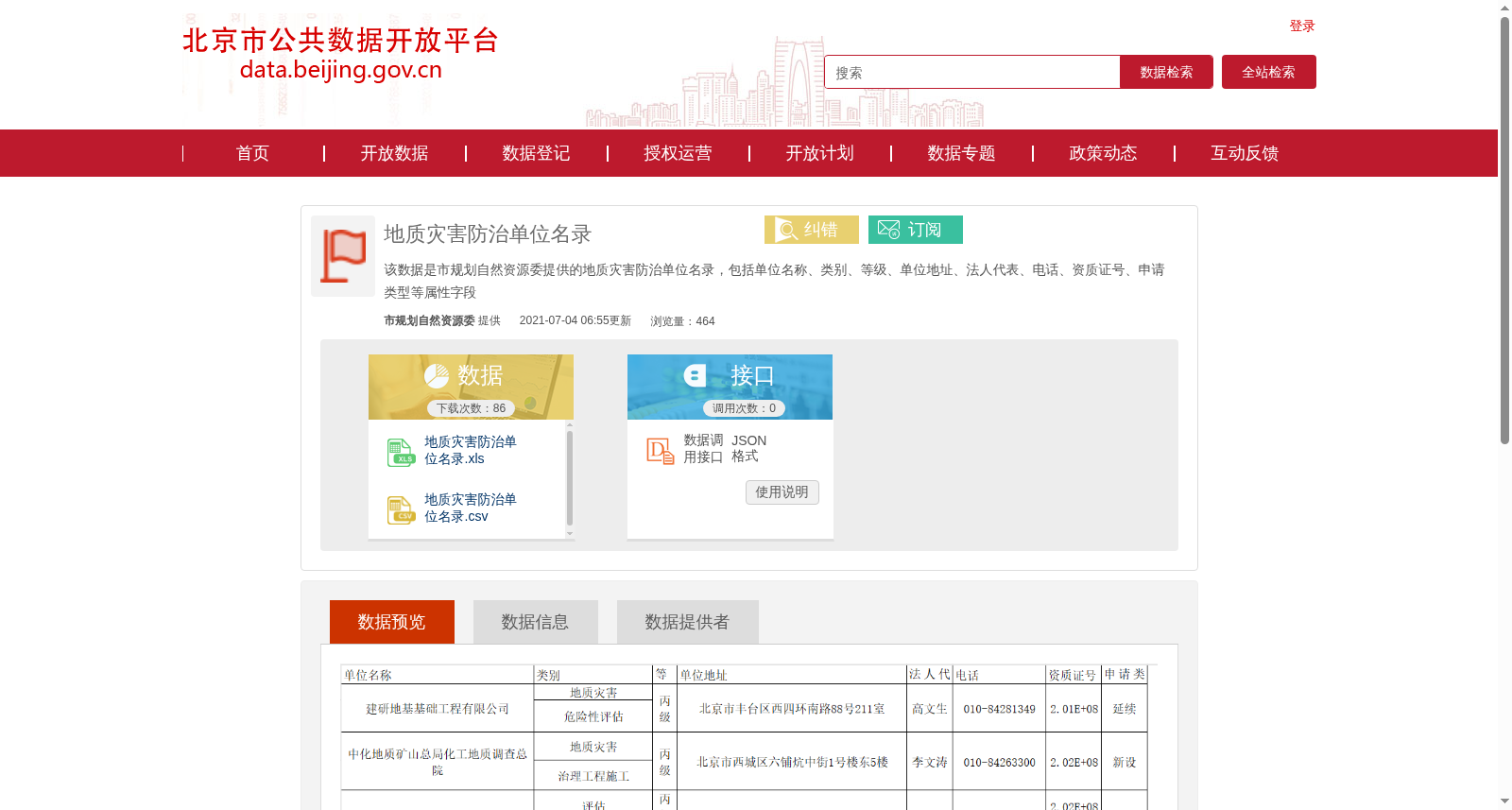Click table cell 延续
Viewport: 1512px width, 810px height.
click(x=1125, y=709)
